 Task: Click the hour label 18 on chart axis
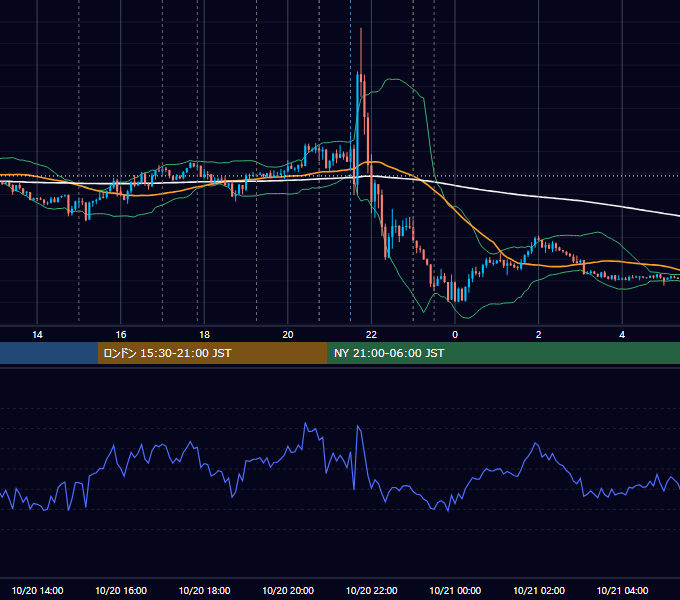pos(204,335)
